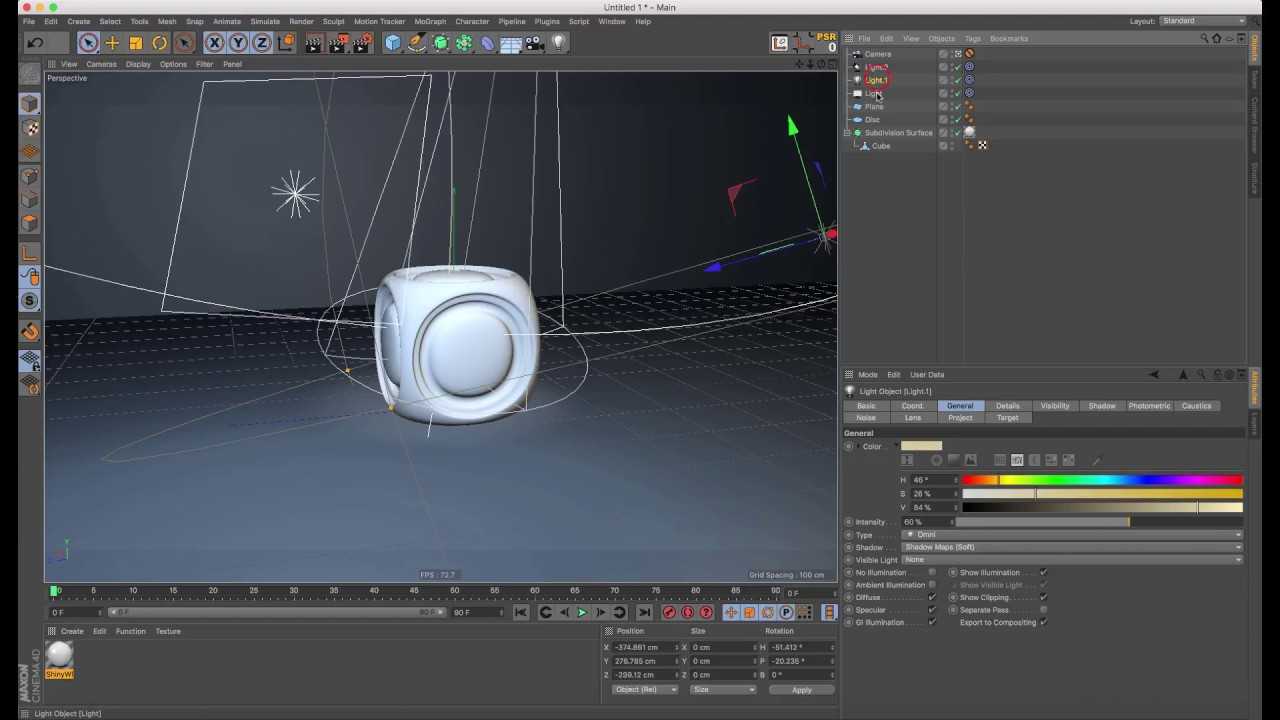This screenshot has width=1280, height=720.
Task: Enable the Snap tool icon
Action: [x=30, y=301]
